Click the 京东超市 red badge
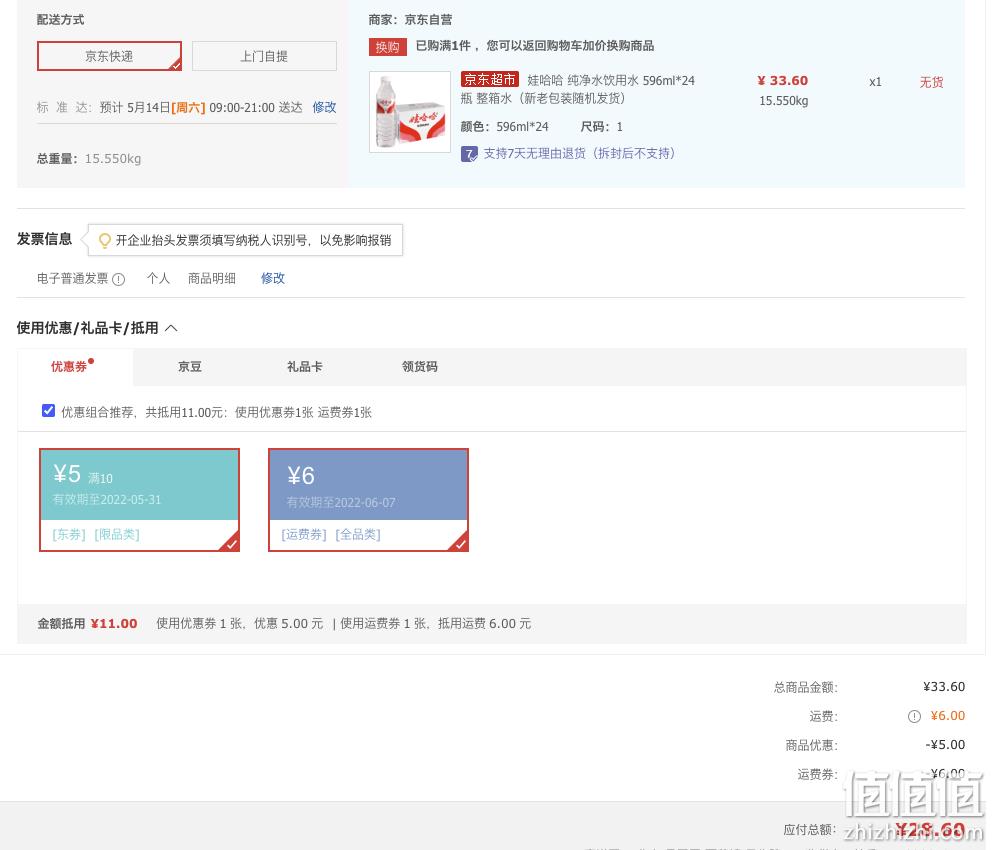 (490, 80)
